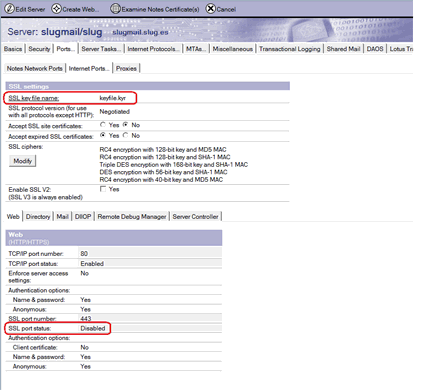The image size is (422, 390).
Task: Click the Negotiated SSL protocol value
Action: (114, 112)
